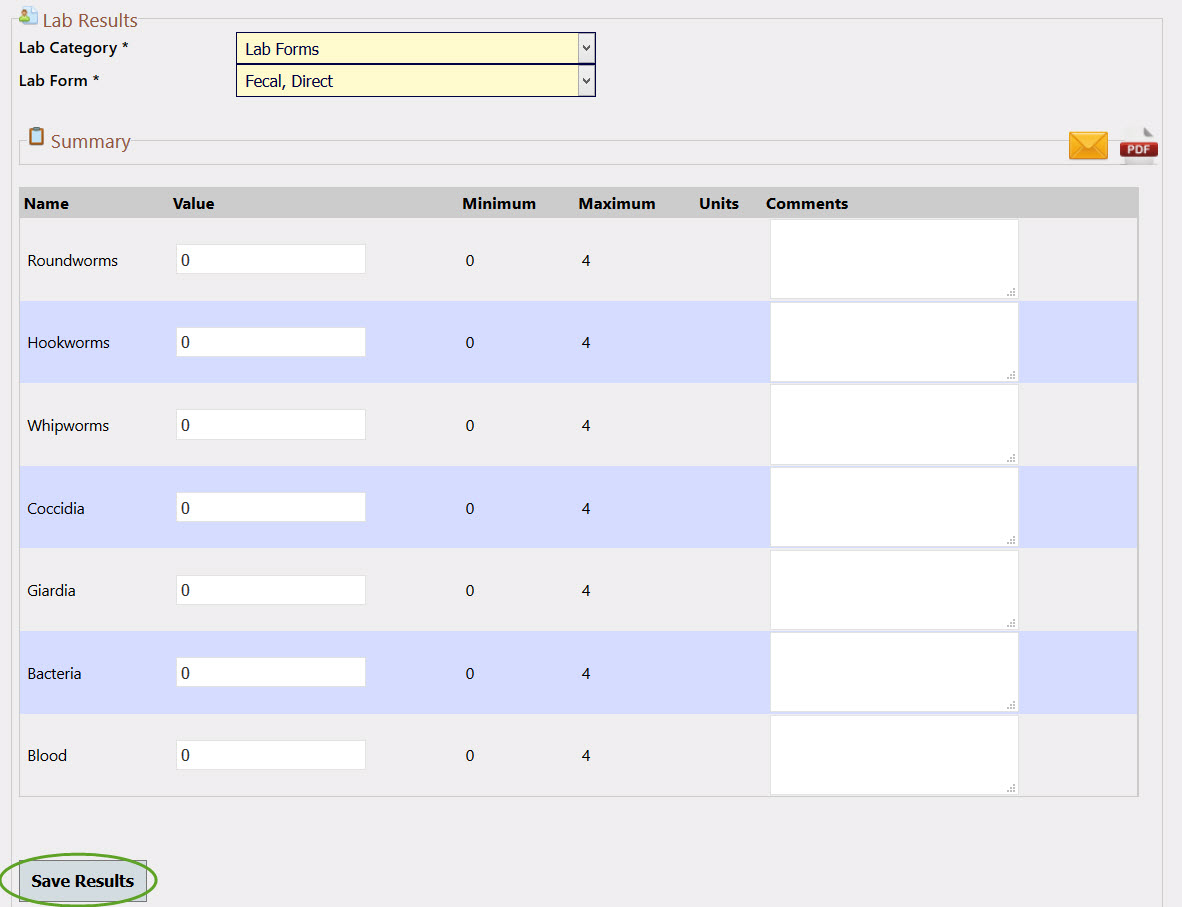
Task: Select the Bacteria row label
Action: click(54, 673)
